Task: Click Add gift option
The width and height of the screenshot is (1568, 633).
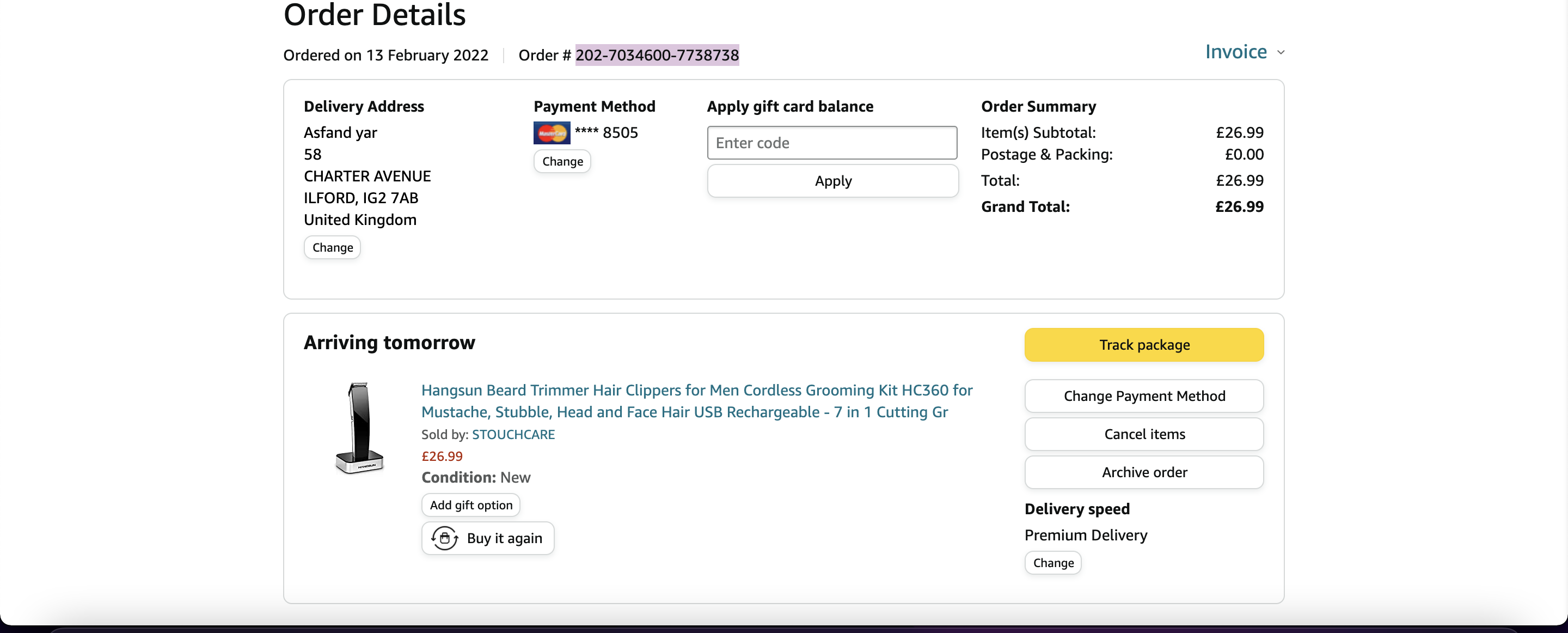Action: (x=470, y=505)
